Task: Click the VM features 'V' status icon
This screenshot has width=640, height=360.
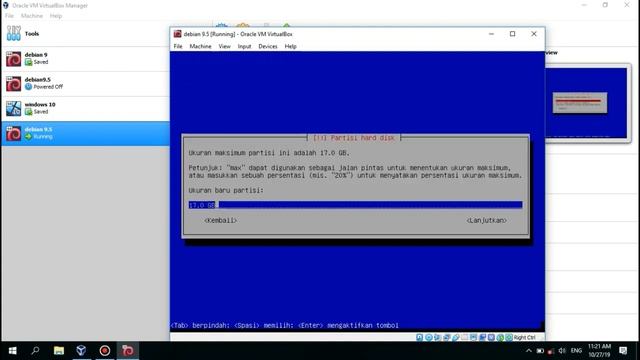Action: [x=491, y=338]
